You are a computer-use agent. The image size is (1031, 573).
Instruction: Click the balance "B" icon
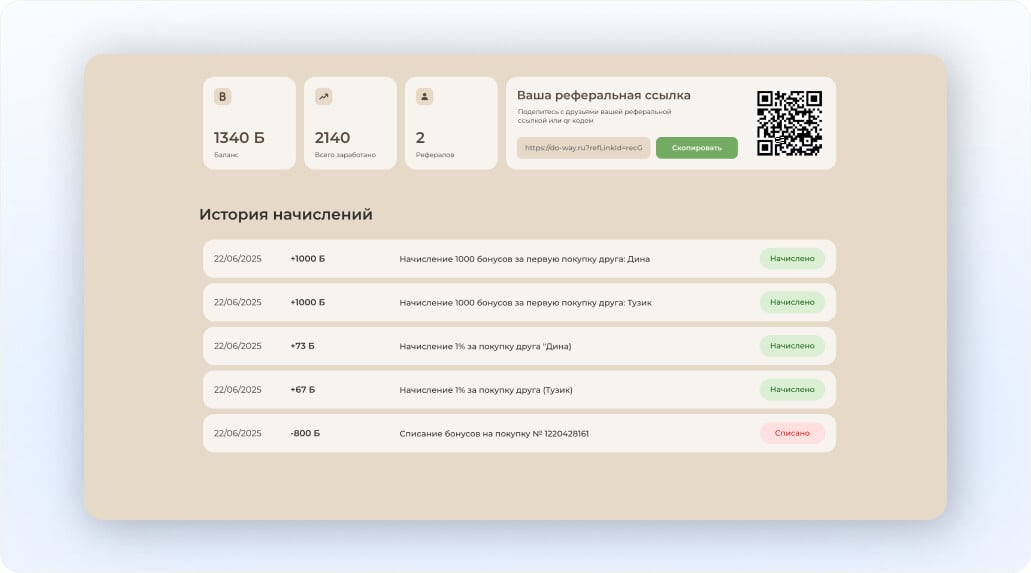coord(223,97)
